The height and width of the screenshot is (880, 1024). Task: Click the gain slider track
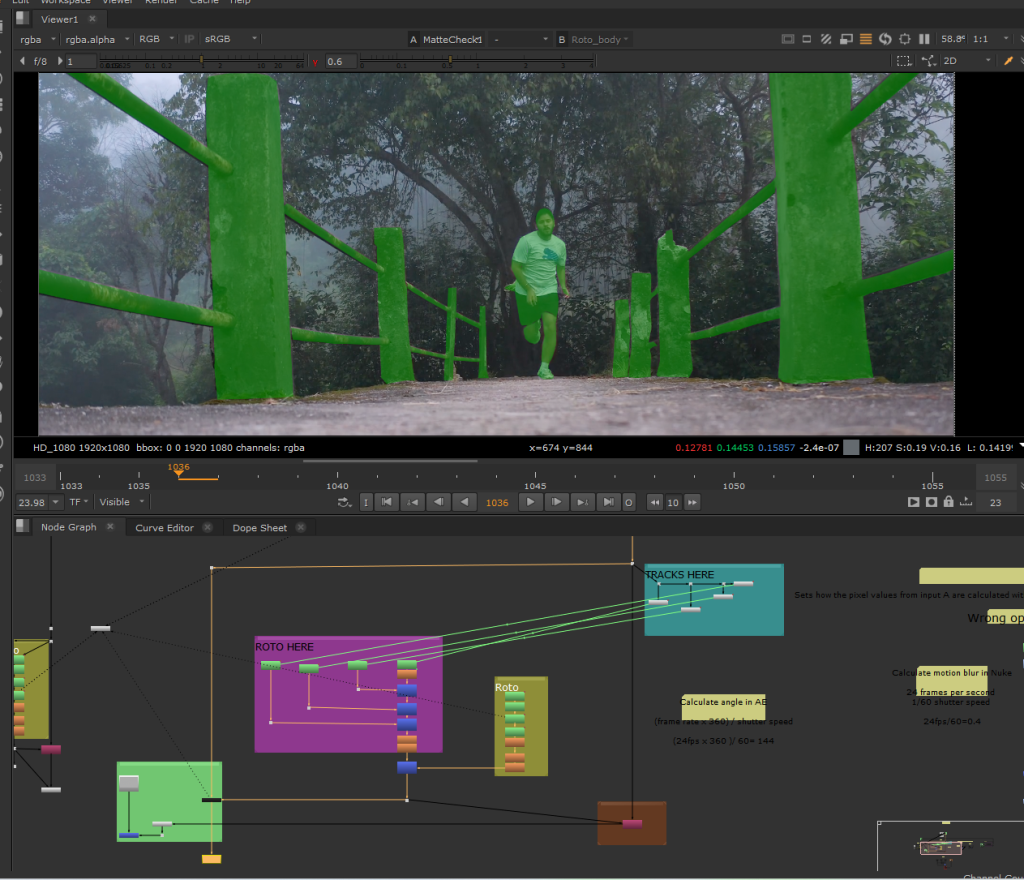pyautogui.click(x=202, y=60)
